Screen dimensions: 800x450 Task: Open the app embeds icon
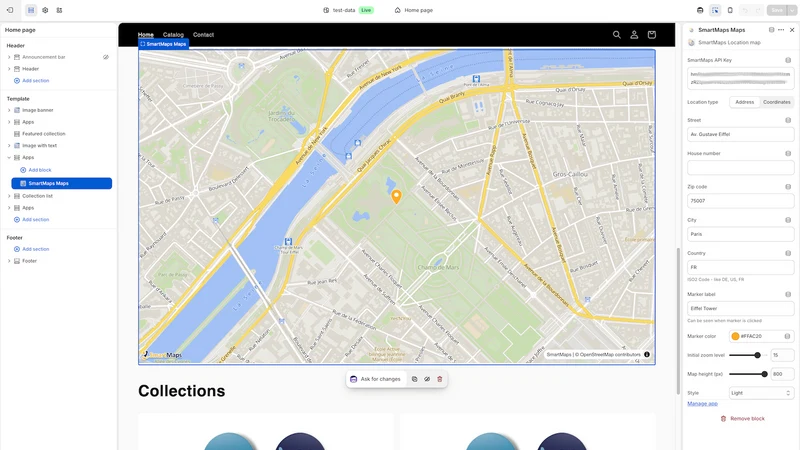tap(59, 10)
